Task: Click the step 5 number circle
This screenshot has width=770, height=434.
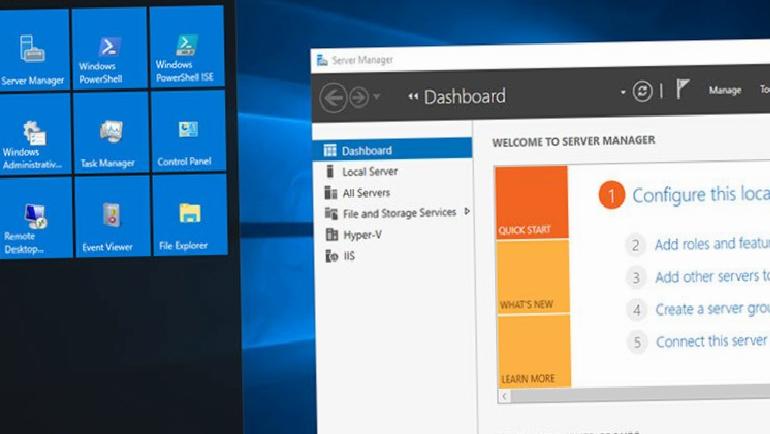Action: pyautogui.click(x=637, y=342)
